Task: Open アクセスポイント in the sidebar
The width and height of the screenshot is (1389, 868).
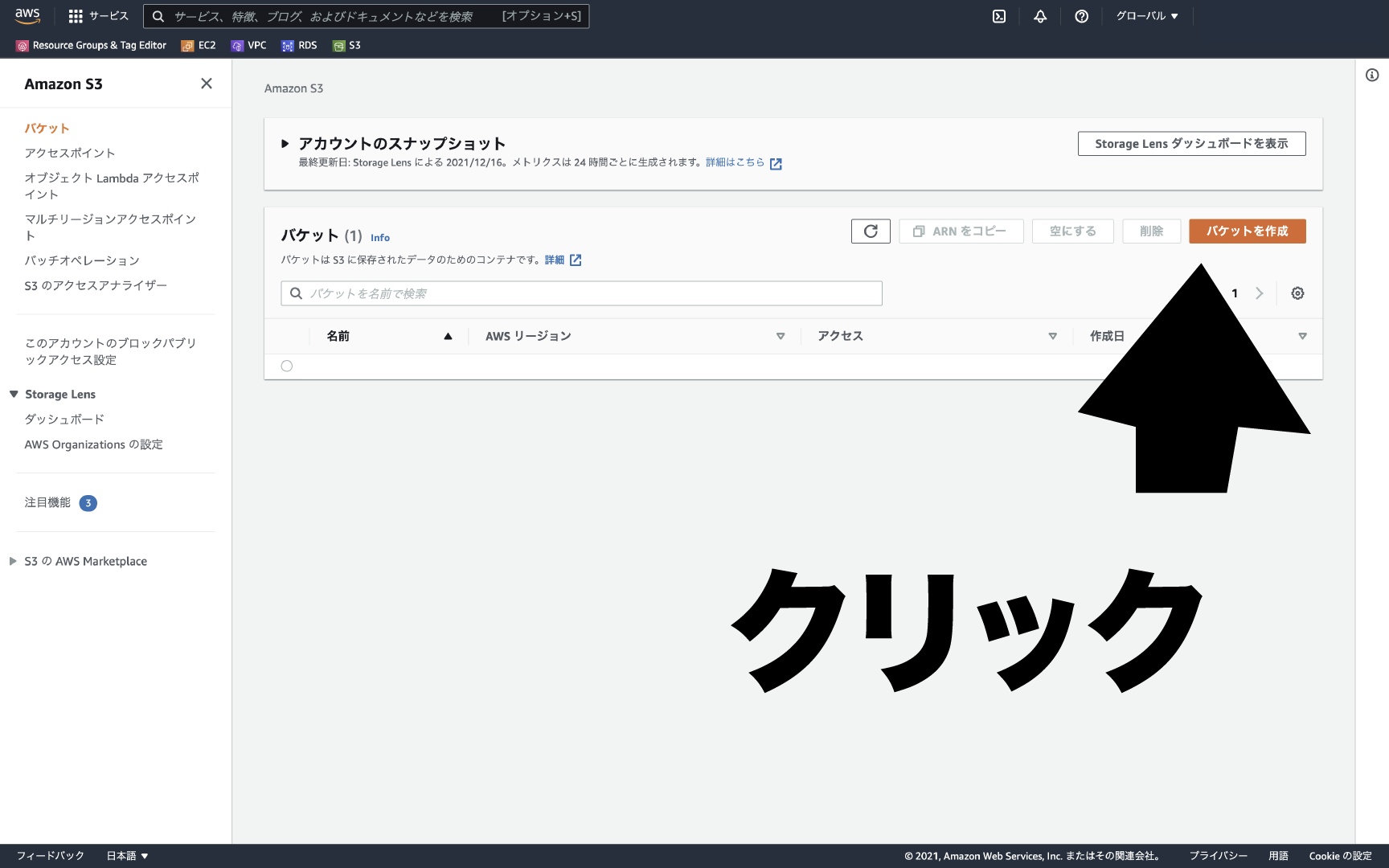Action: click(x=70, y=154)
